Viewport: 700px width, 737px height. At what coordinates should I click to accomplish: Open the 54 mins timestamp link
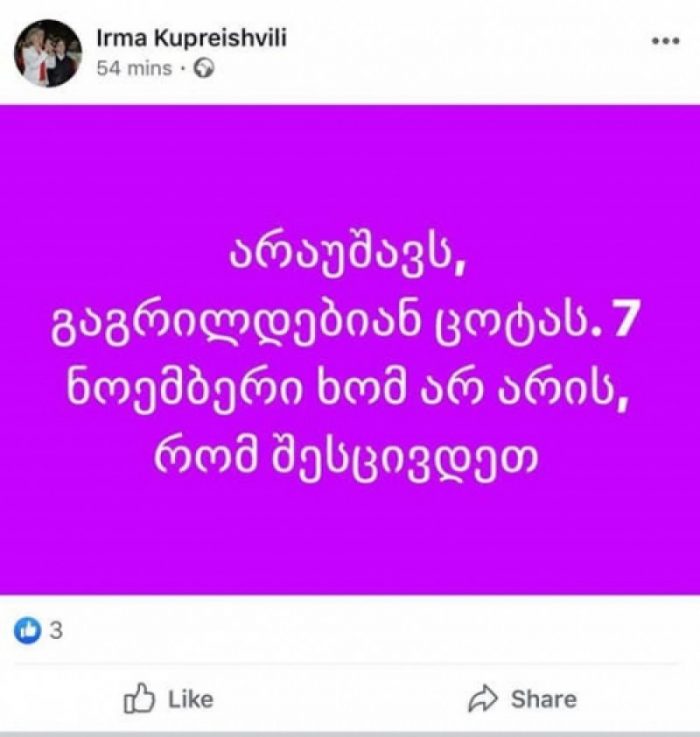coord(134,69)
